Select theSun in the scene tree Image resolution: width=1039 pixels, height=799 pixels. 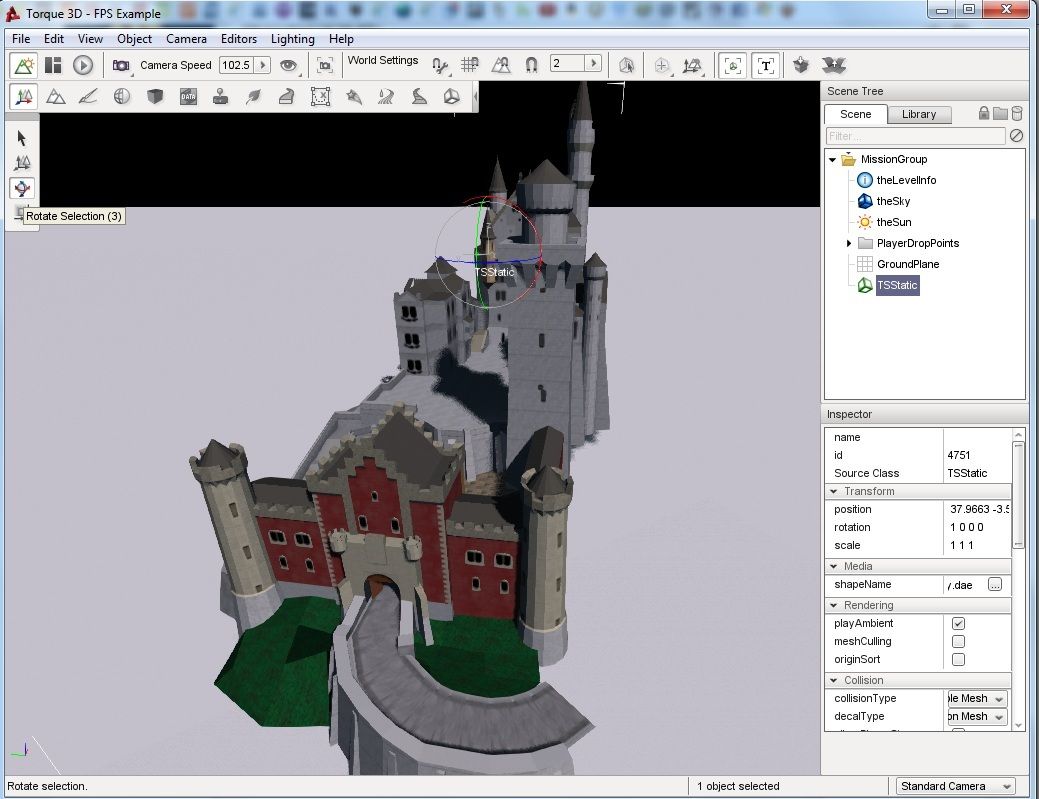coord(893,222)
